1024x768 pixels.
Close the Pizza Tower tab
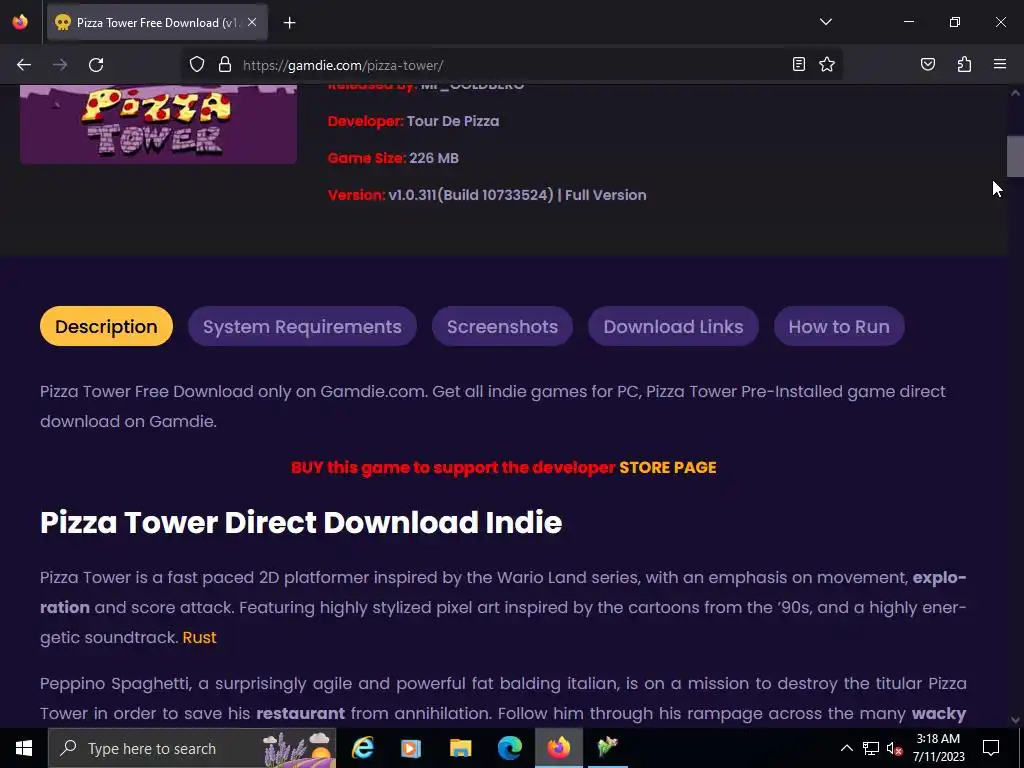pyautogui.click(x=252, y=22)
